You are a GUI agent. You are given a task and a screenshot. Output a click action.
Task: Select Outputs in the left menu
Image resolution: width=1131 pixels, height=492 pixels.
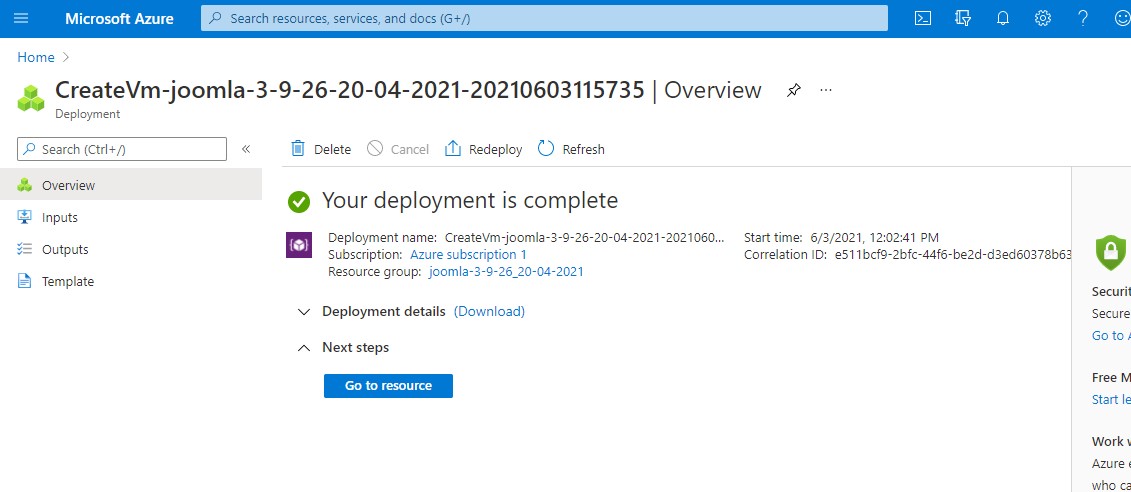click(x=131, y=250)
